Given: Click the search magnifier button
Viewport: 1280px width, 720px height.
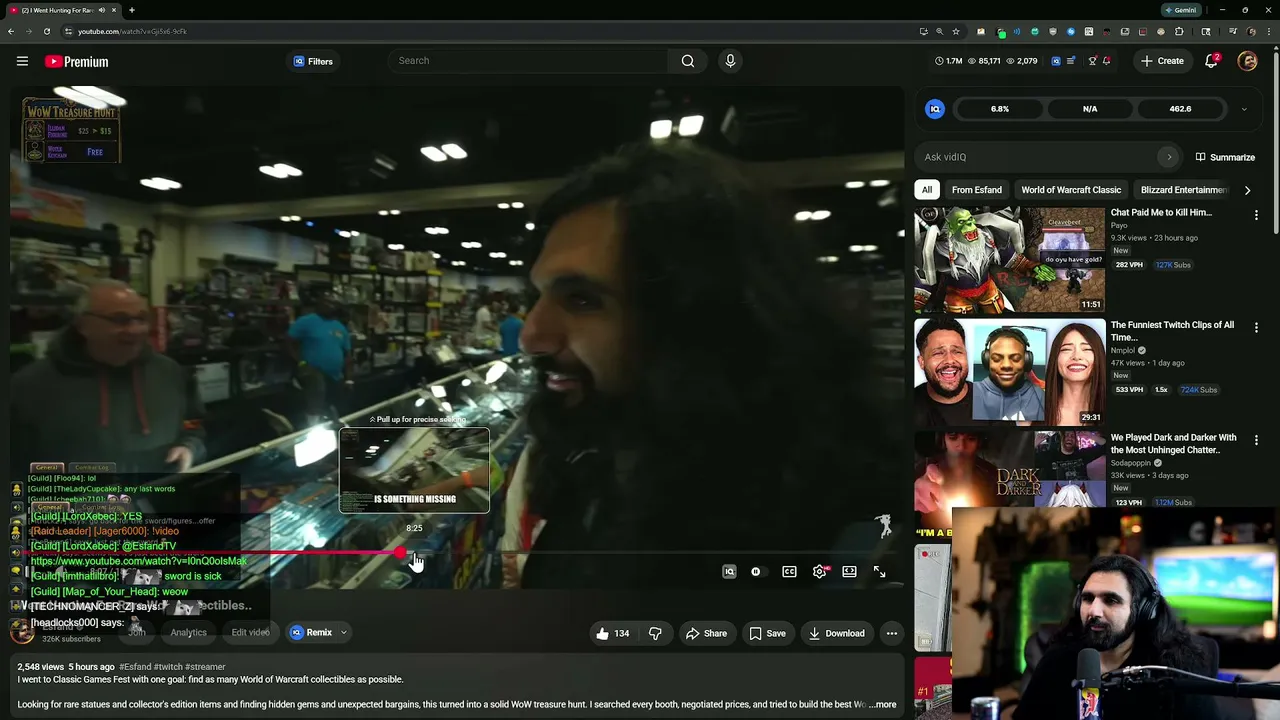Looking at the screenshot, I should [x=688, y=61].
